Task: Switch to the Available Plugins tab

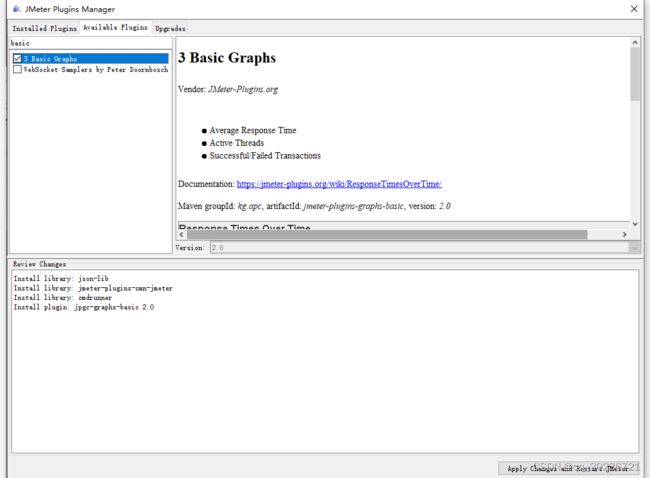Action: (115, 27)
